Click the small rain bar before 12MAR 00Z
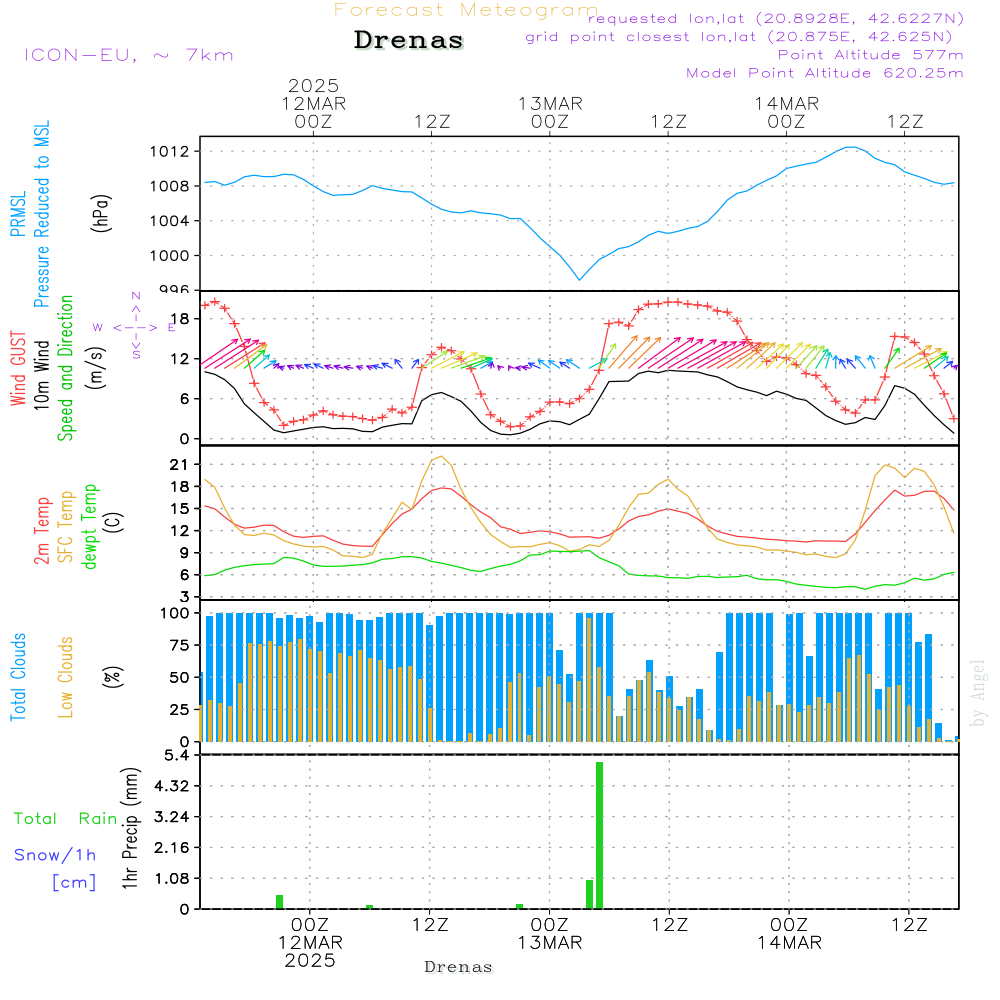The width and height of the screenshot is (1000, 1000). point(280,901)
